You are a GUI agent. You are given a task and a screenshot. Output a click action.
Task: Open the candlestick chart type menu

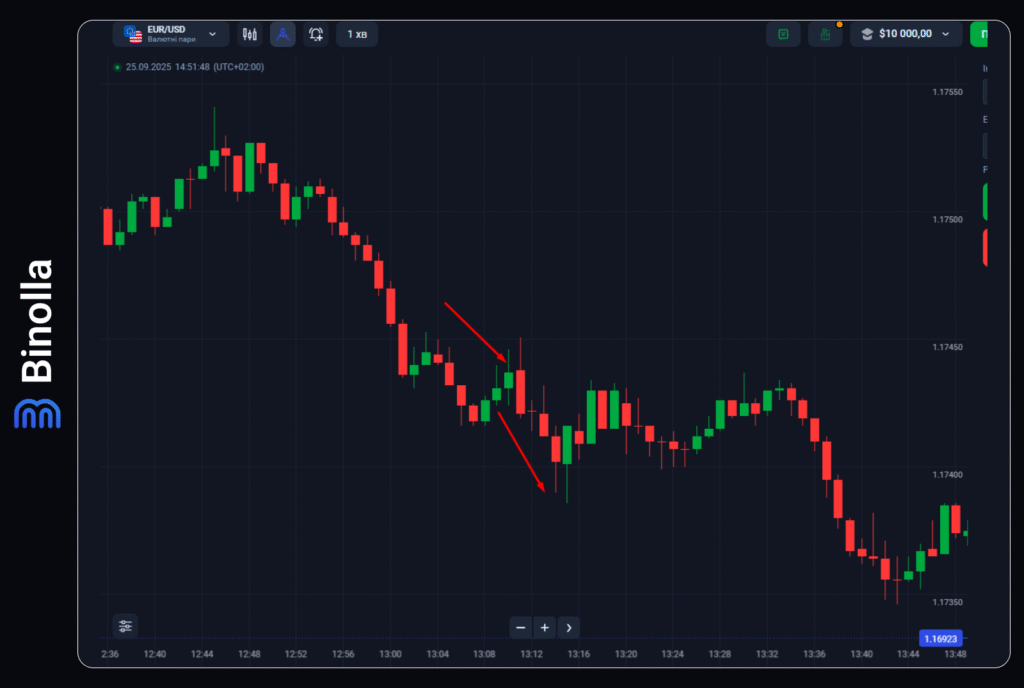click(249, 34)
